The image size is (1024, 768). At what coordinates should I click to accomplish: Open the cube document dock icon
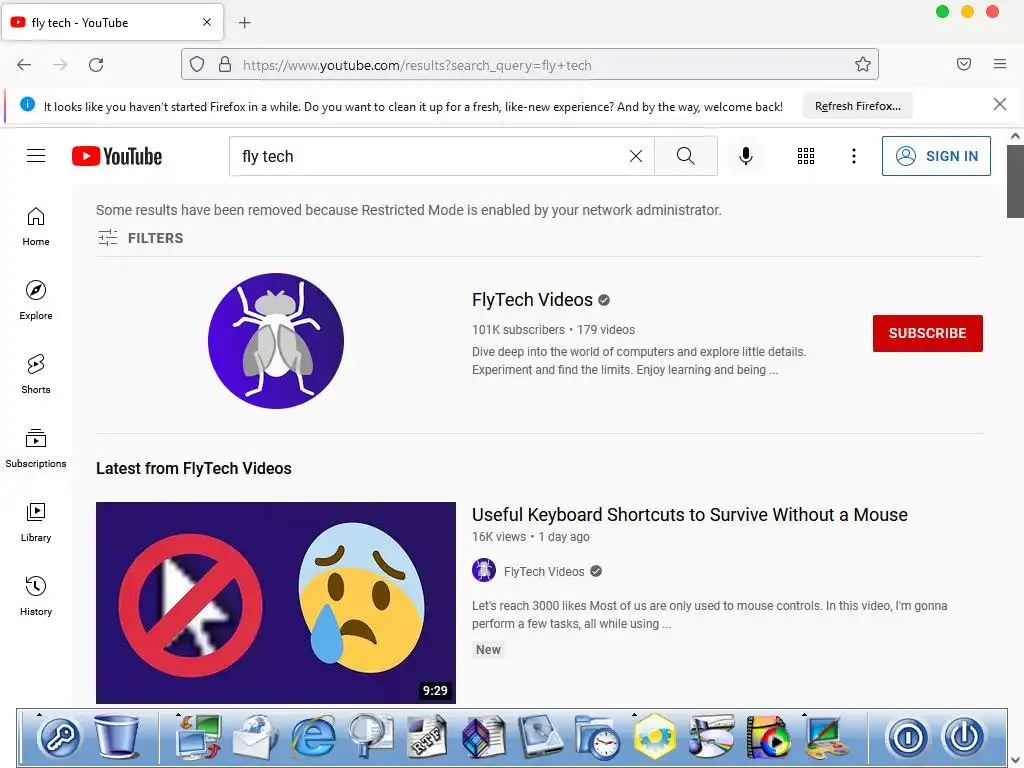pos(484,738)
